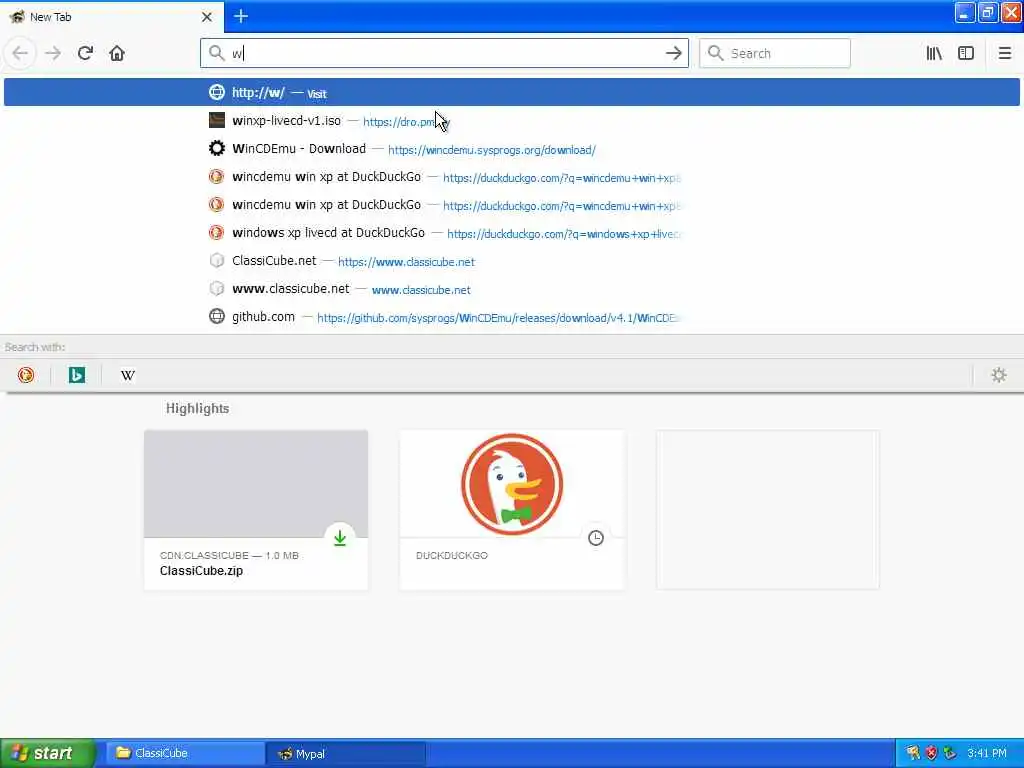This screenshot has height=768, width=1024.
Task: Switch to the ClassiCube folder in taskbar
Action: click(x=185, y=753)
